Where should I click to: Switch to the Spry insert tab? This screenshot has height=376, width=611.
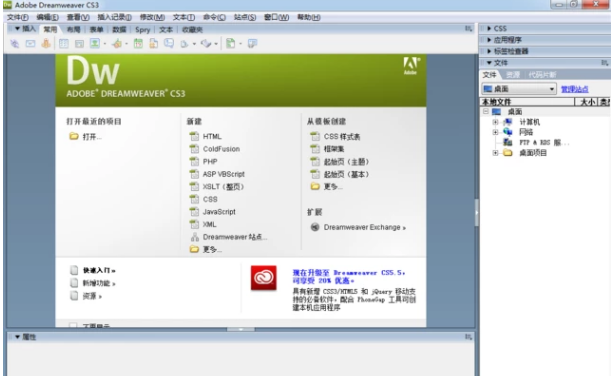(x=143, y=30)
